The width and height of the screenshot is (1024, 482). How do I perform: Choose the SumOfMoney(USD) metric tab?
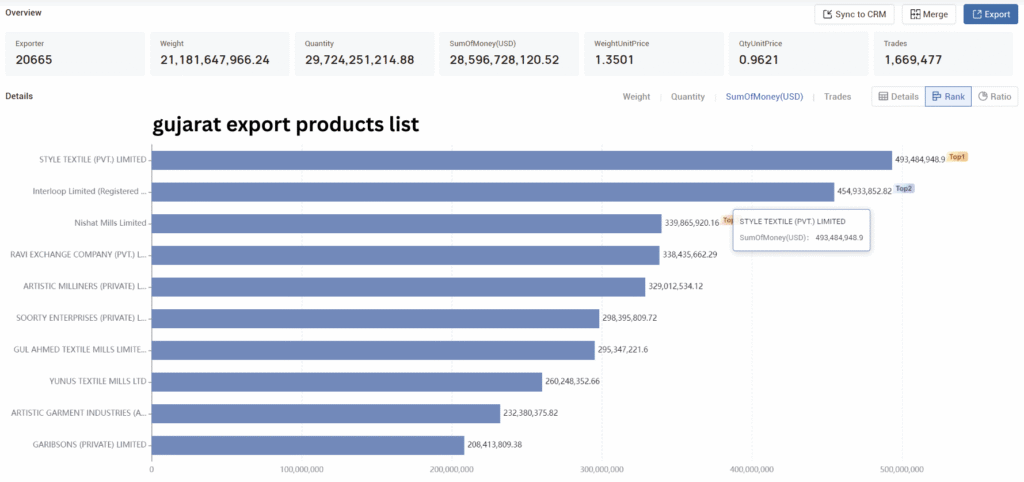point(764,97)
